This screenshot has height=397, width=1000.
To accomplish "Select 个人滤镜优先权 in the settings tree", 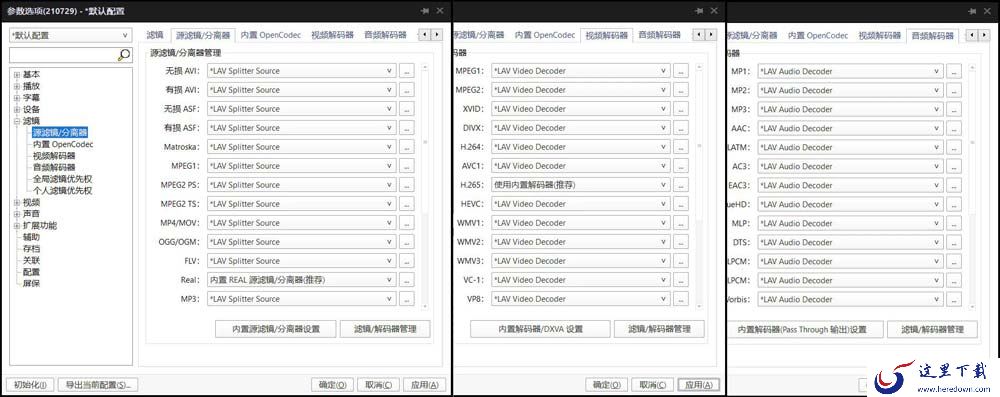I will (x=62, y=191).
